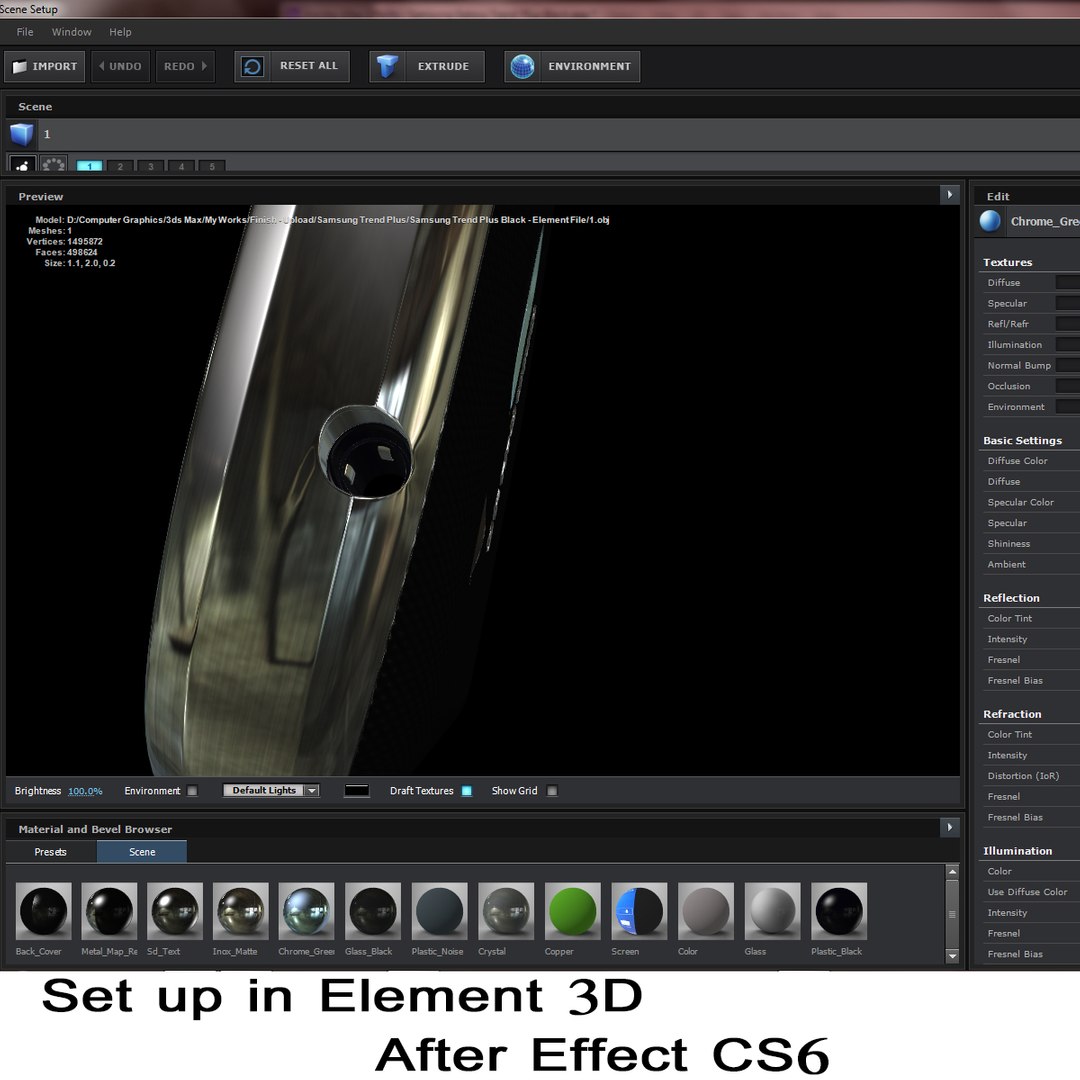1080x1080 pixels.
Task: Click the EXTRUDE button label
Action: point(443,66)
